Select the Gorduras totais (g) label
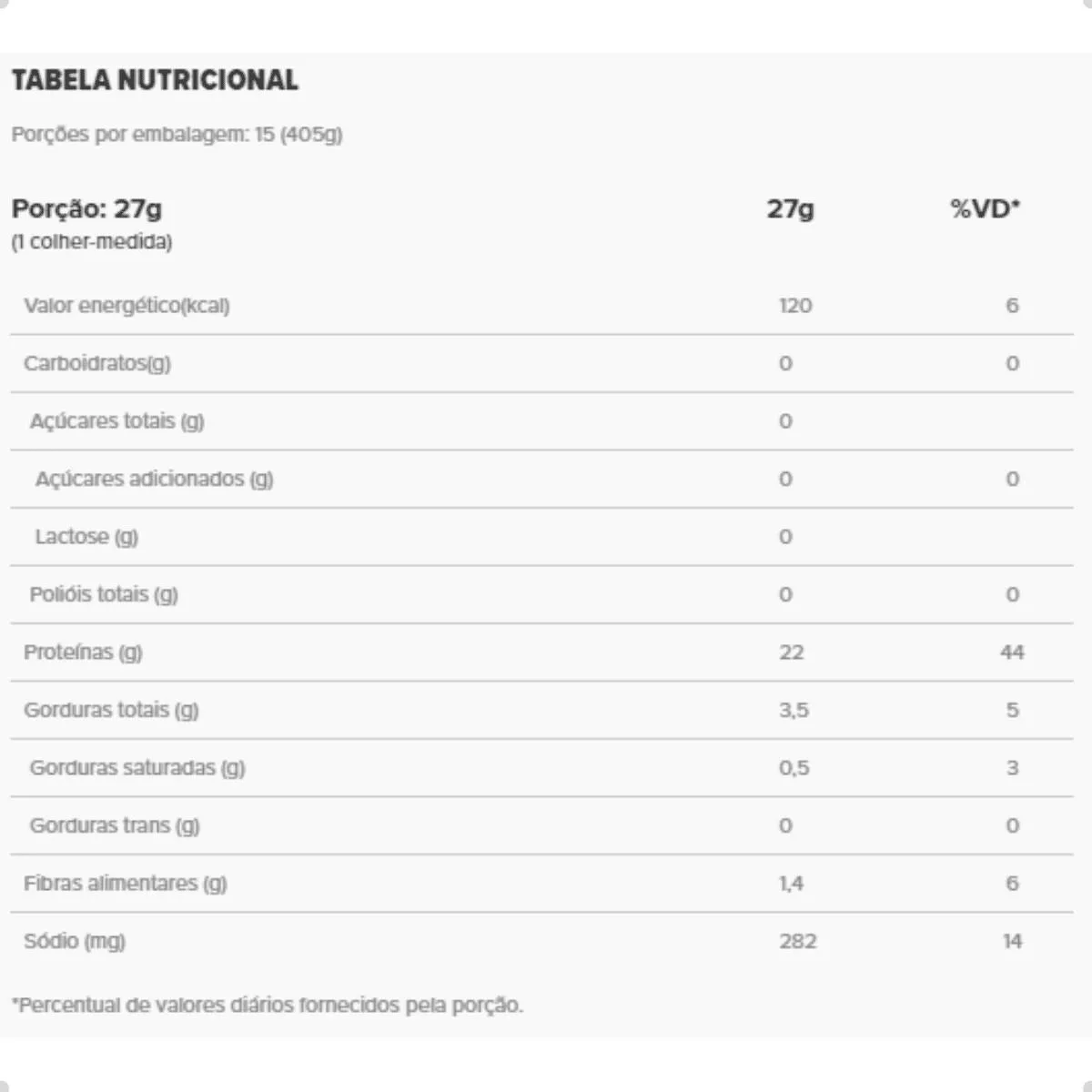This screenshot has width=1092, height=1092. coord(111,710)
